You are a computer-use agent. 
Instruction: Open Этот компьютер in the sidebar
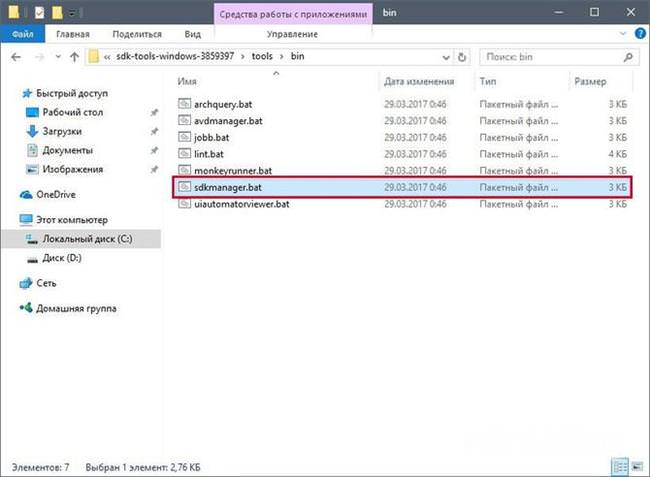[72, 220]
